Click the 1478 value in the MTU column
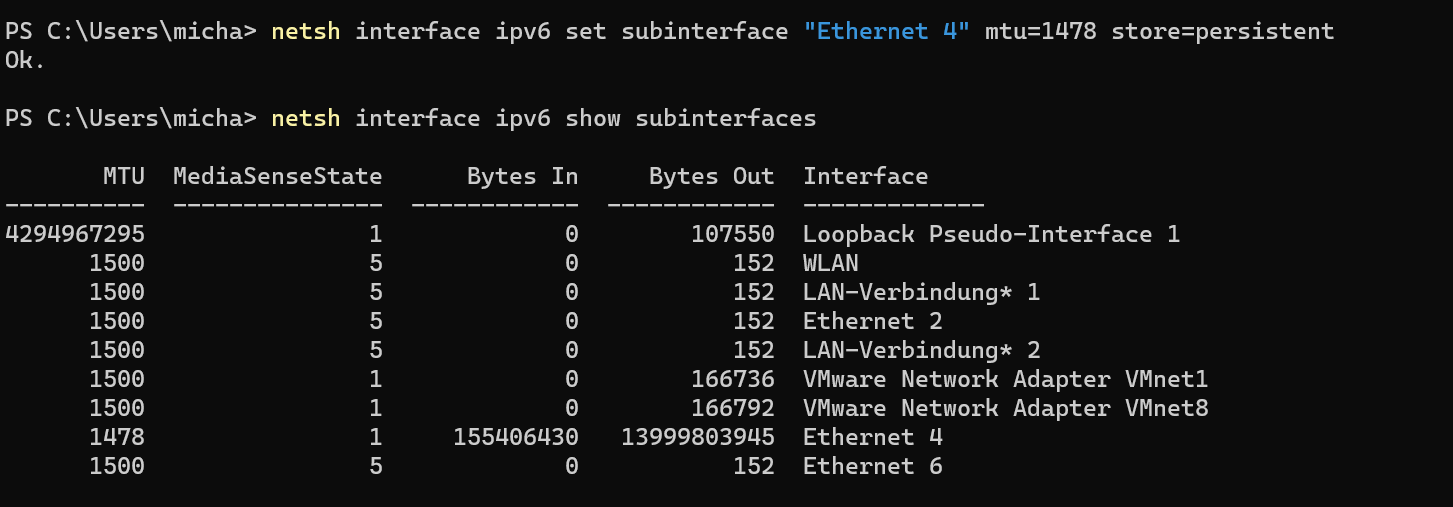The width and height of the screenshot is (1453, 507). coord(117,438)
